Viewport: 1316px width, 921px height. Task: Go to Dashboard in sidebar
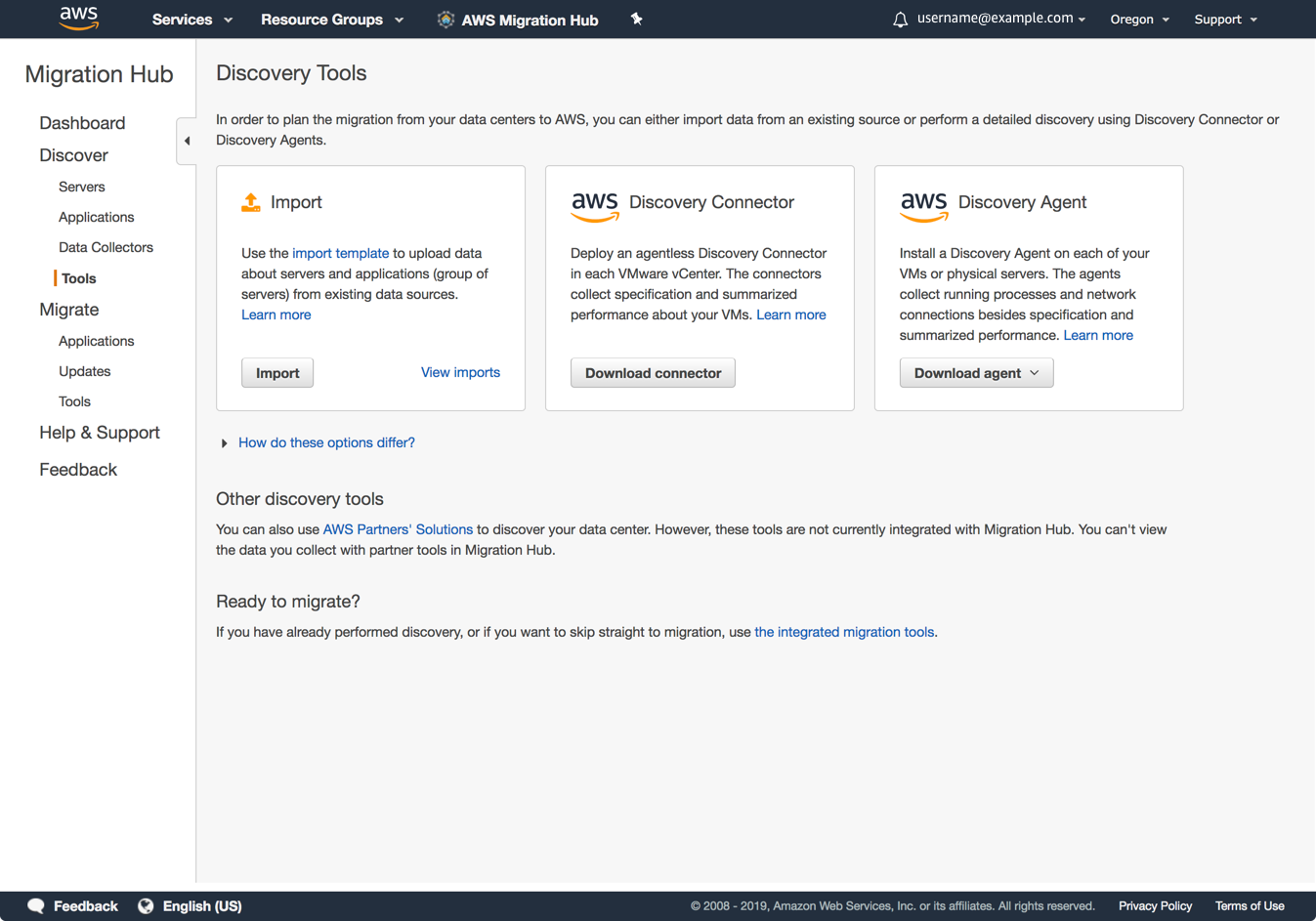(82, 123)
